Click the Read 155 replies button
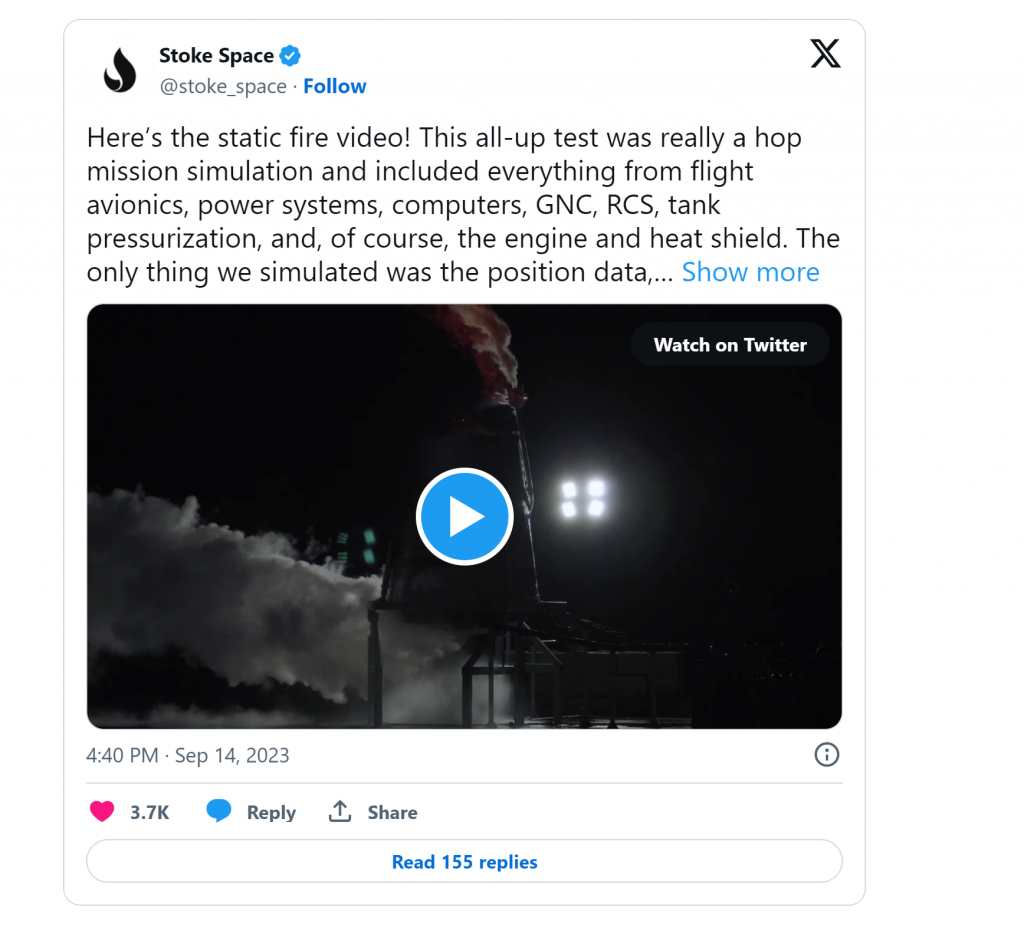The height and width of the screenshot is (937, 1024). (464, 861)
